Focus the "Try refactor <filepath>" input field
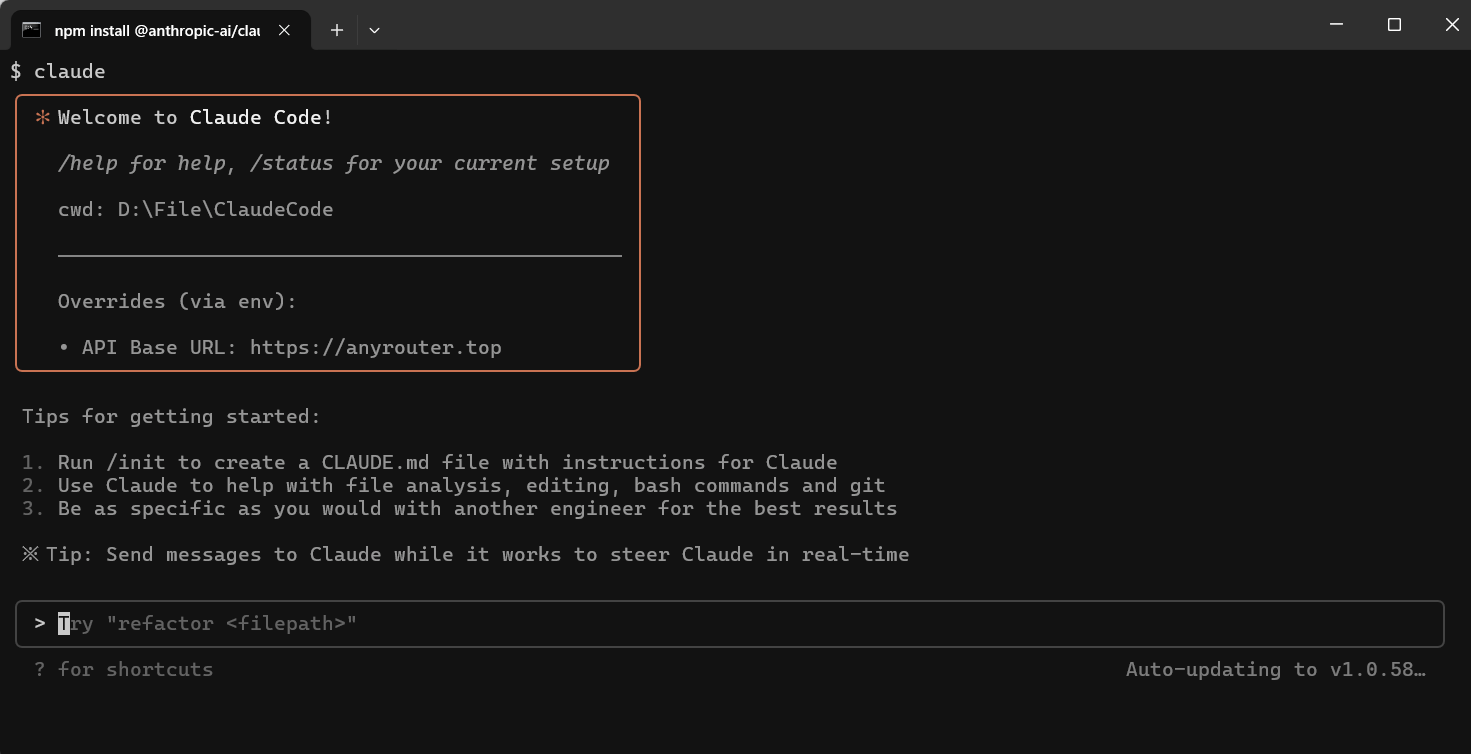Screen dimensions: 1471x754 (x=700, y=623)
